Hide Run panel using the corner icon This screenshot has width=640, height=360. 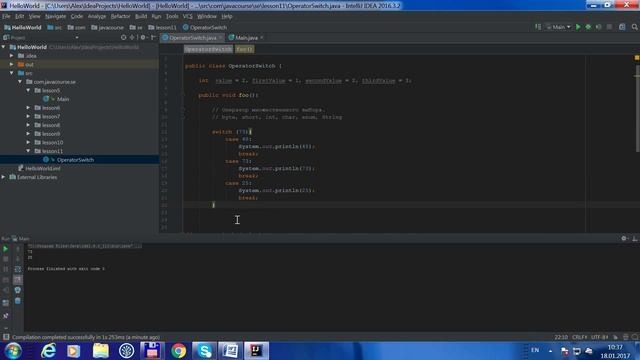pos(635,238)
